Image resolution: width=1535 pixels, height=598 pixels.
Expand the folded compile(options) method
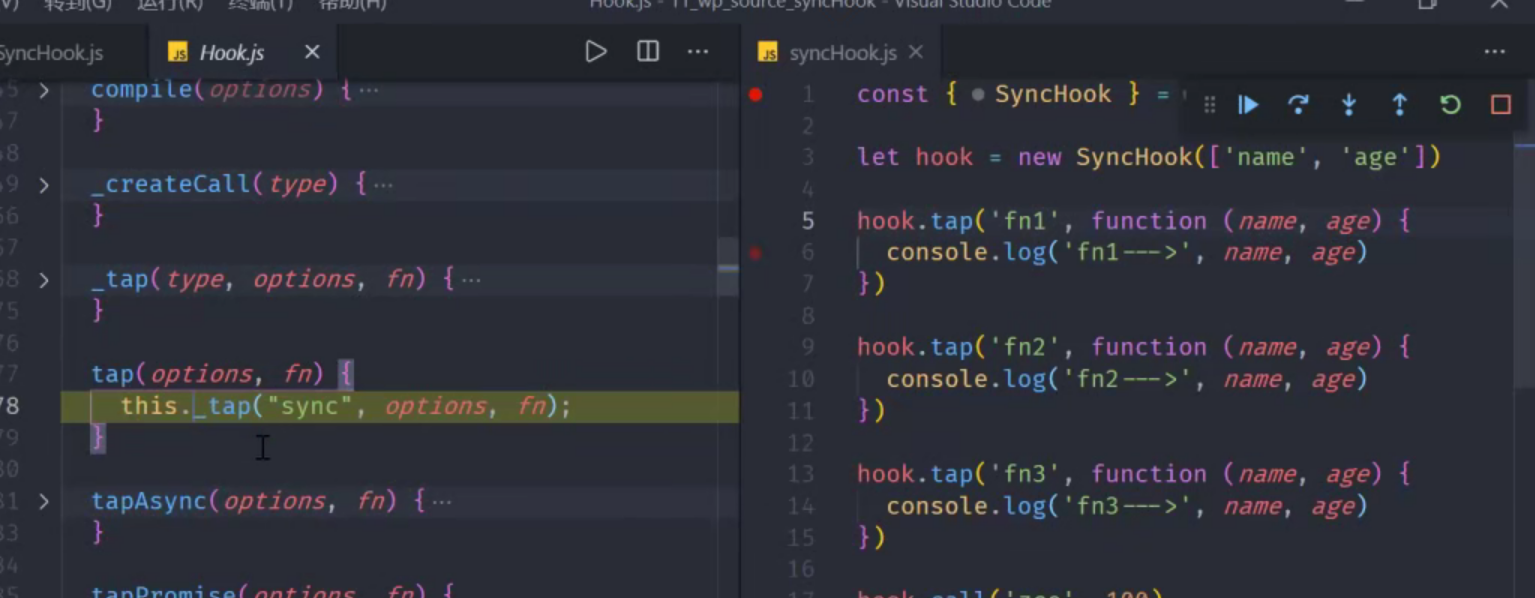pos(44,90)
